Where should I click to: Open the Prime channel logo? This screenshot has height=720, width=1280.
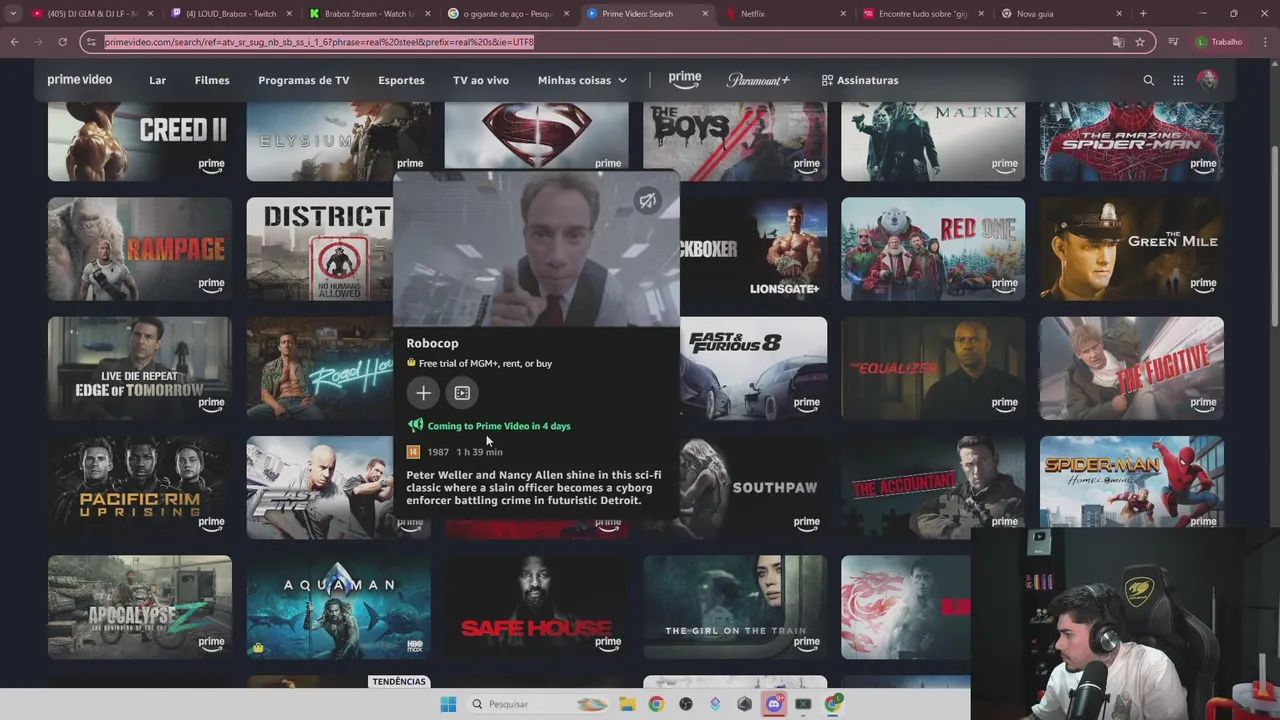point(685,80)
